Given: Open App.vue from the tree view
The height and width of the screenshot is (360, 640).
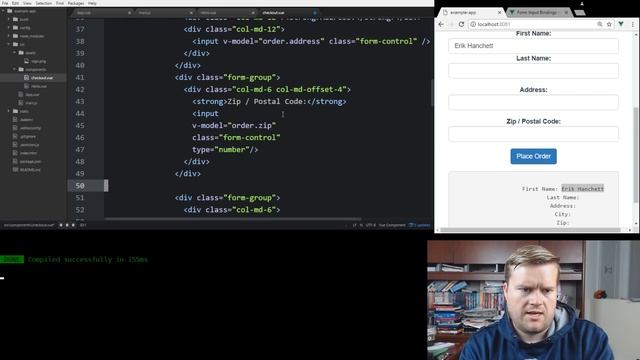Looking at the screenshot, I should pyautogui.click(x=33, y=94).
